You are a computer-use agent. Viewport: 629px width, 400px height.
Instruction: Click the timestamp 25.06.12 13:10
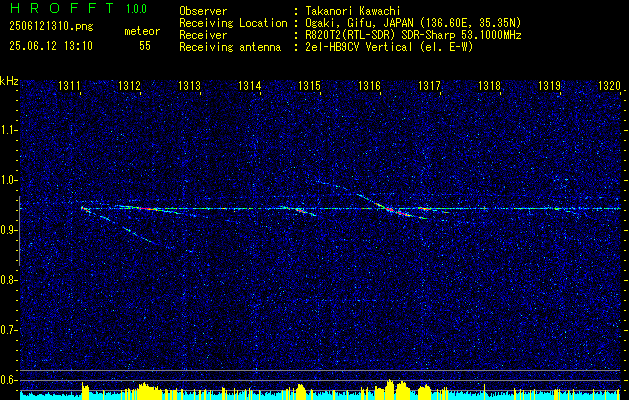coord(51,46)
